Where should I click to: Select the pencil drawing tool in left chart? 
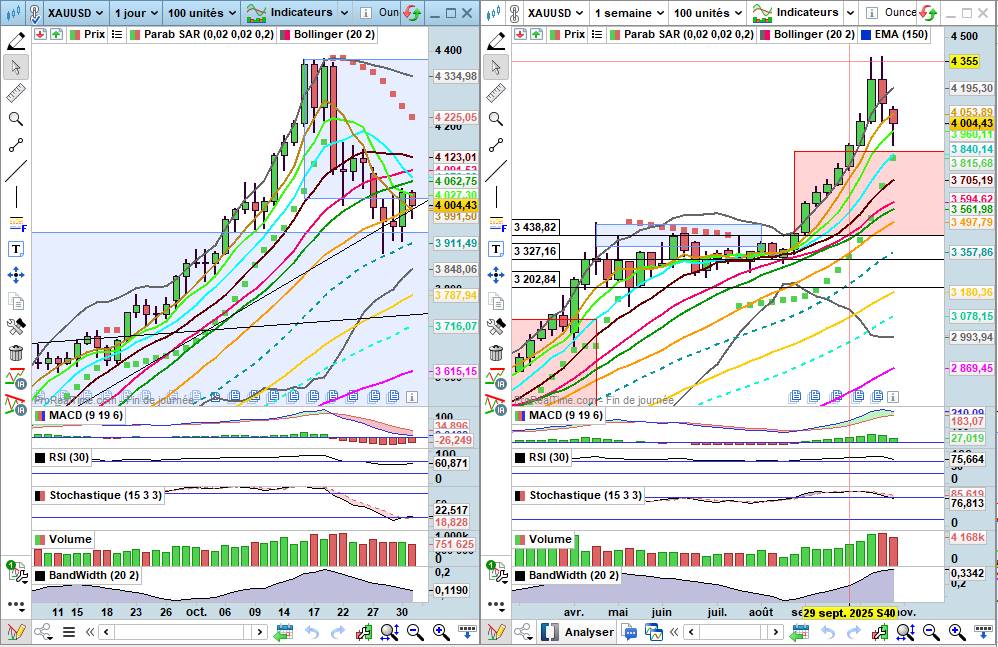tap(16, 41)
